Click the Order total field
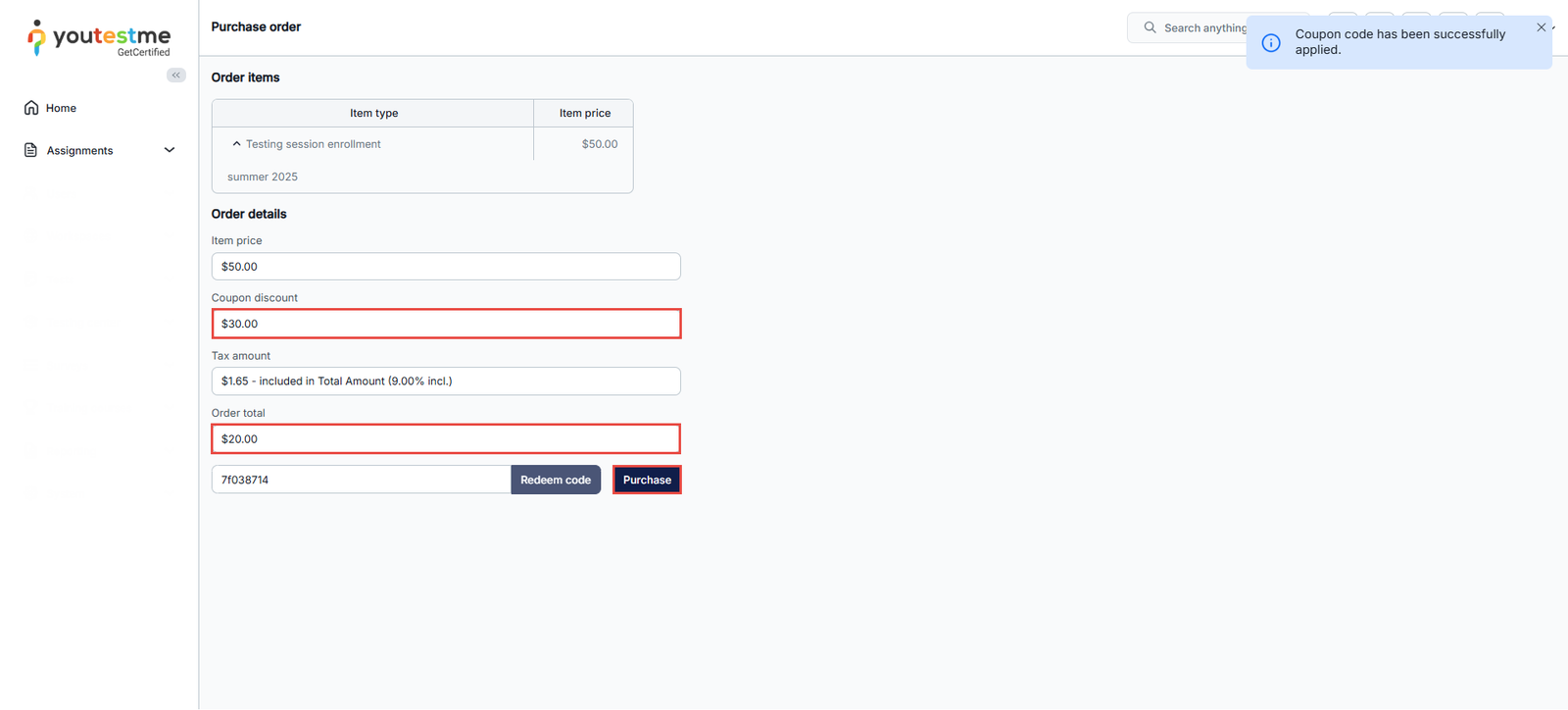This screenshot has height=710, width=1568. pos(446,438)
